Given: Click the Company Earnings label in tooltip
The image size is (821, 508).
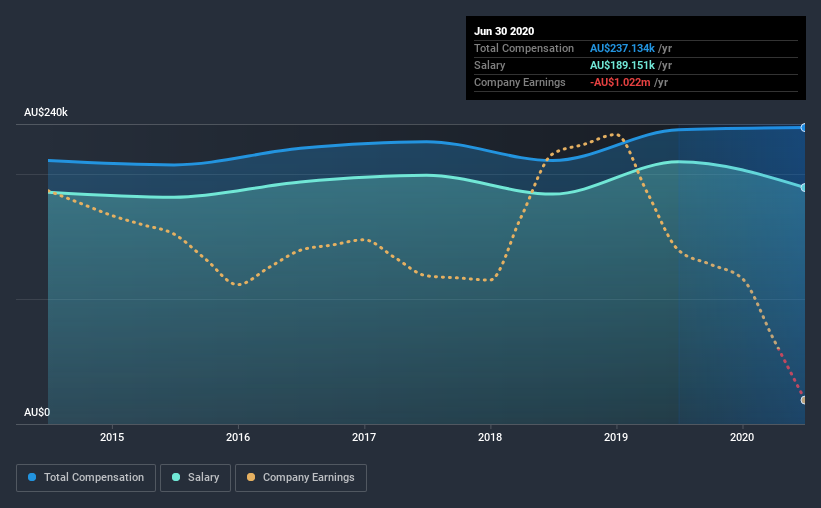Looking at the screenshot, I should [x=519, y=82].
